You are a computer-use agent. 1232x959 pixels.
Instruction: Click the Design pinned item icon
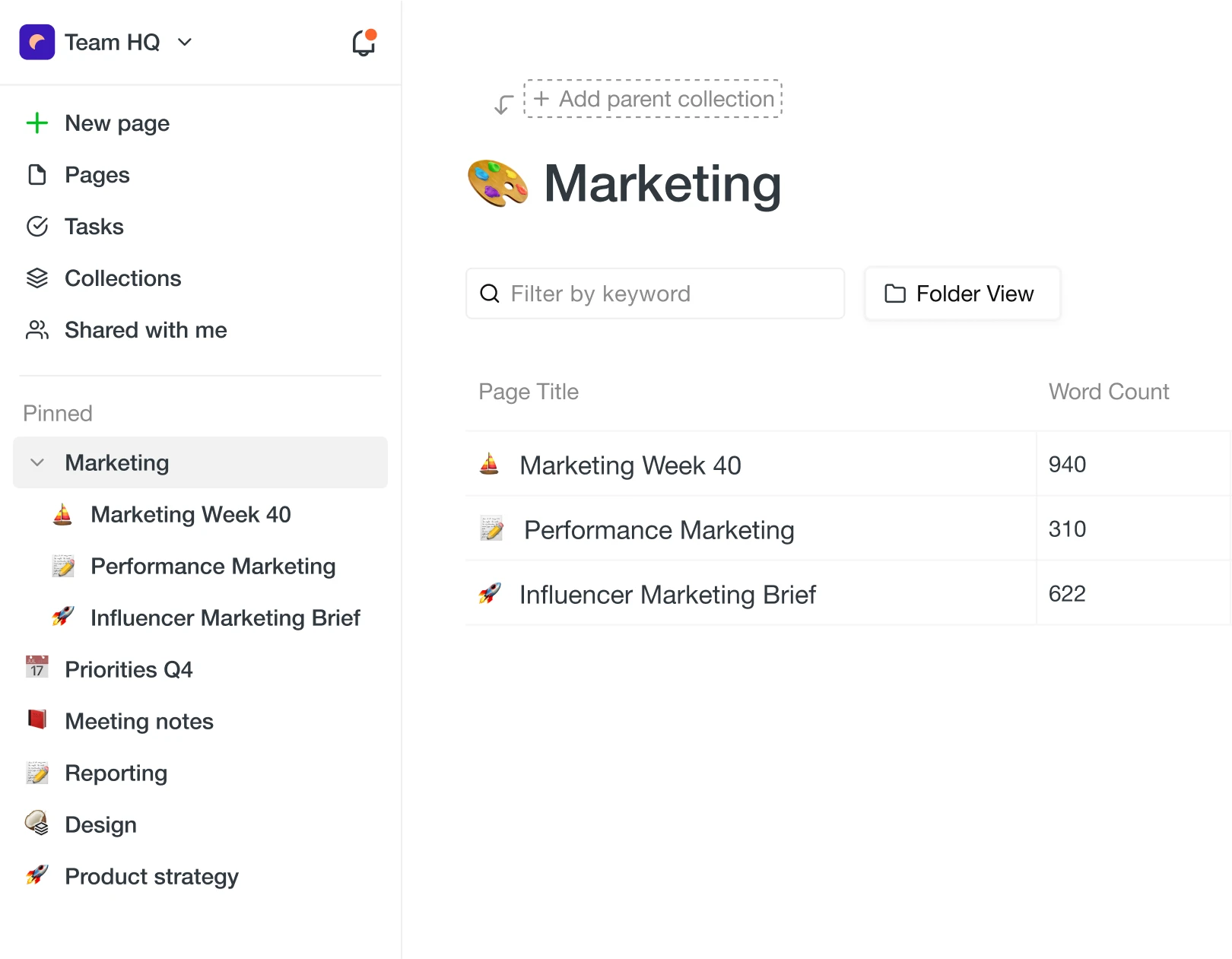pyautogui.click(x=37, y=824)
